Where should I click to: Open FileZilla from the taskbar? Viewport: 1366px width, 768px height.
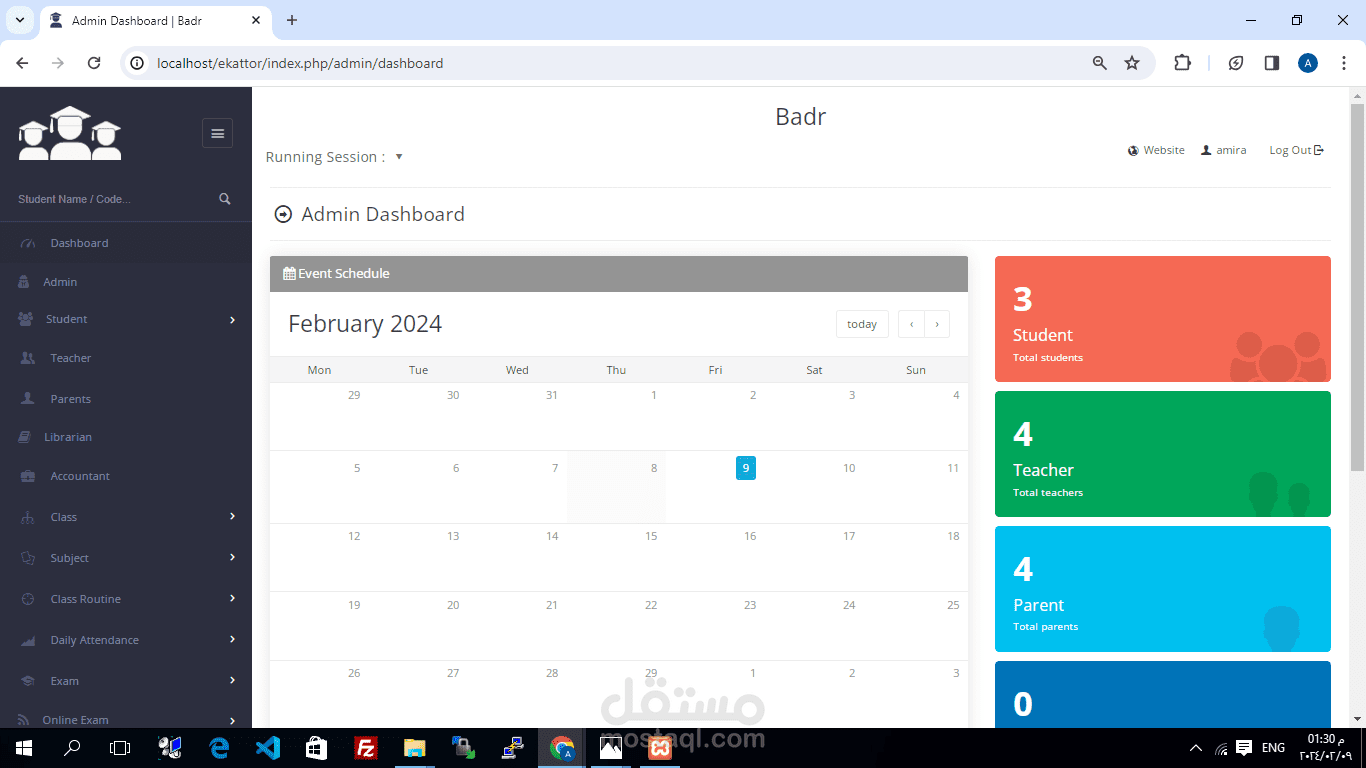tap(366, 748)
